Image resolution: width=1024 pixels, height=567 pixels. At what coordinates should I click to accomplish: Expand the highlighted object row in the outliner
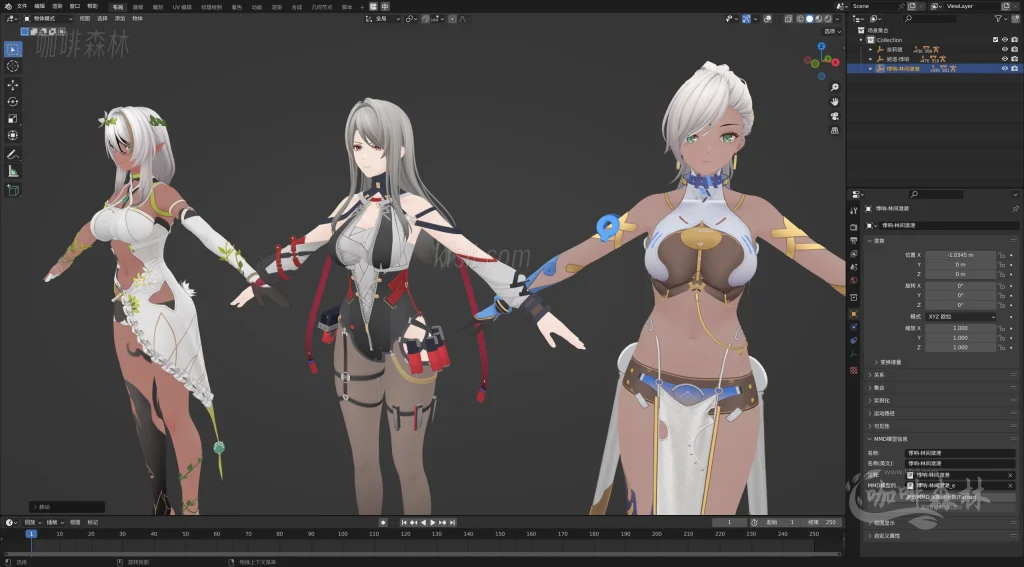871,68
